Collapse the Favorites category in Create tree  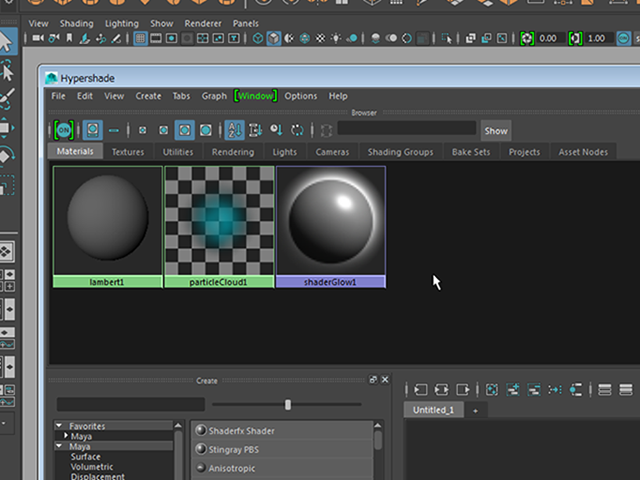click(59, 426)
